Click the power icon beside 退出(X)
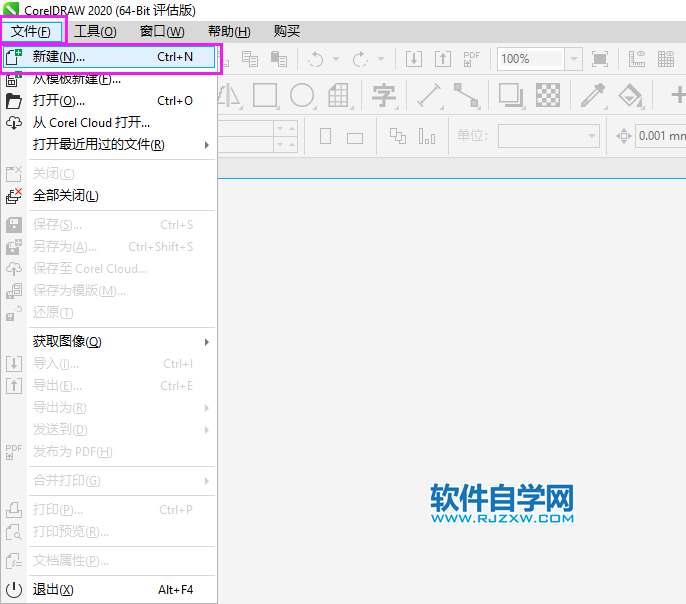 14,590
